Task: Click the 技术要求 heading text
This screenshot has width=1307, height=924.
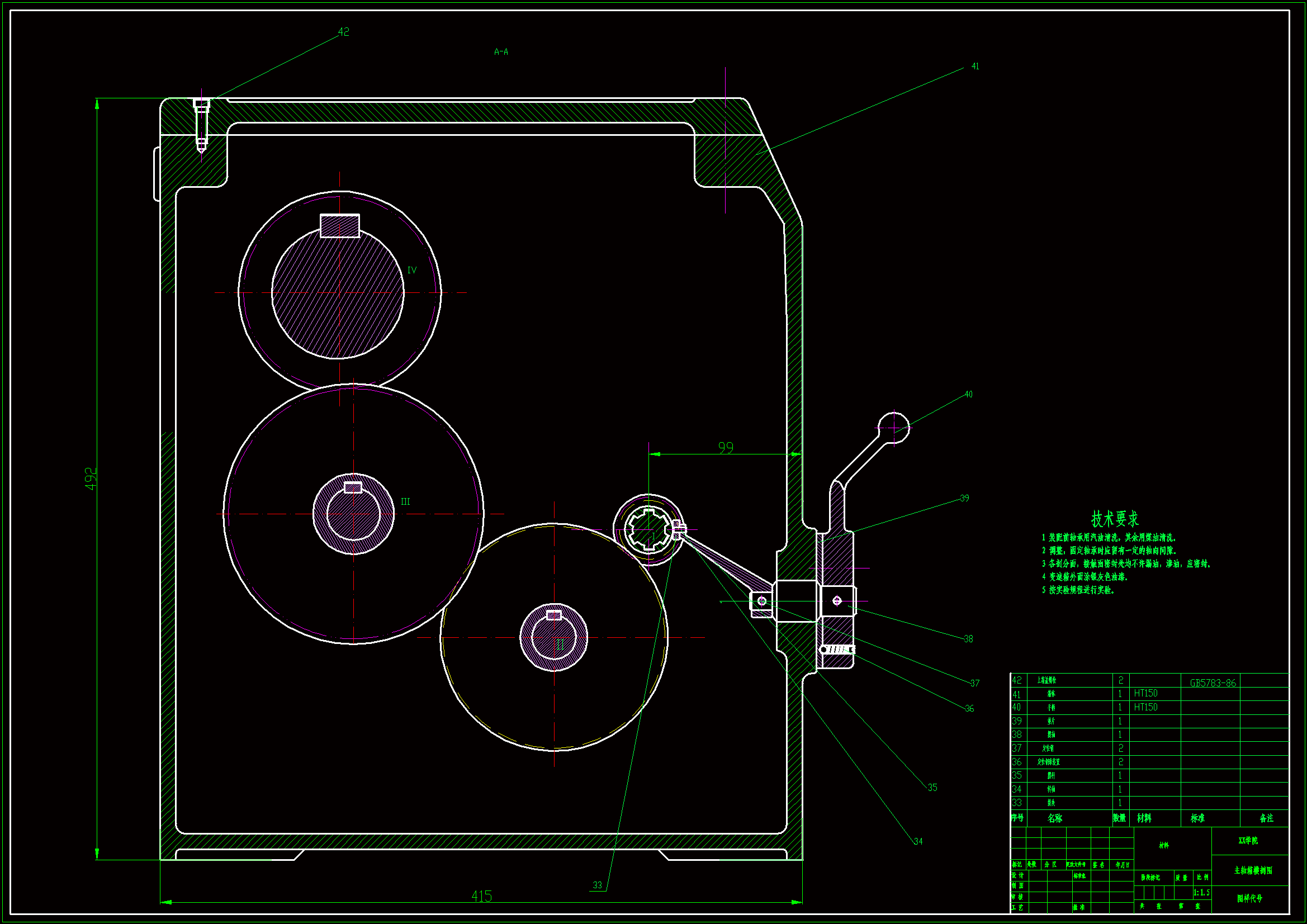Action: coord(1115,519)
